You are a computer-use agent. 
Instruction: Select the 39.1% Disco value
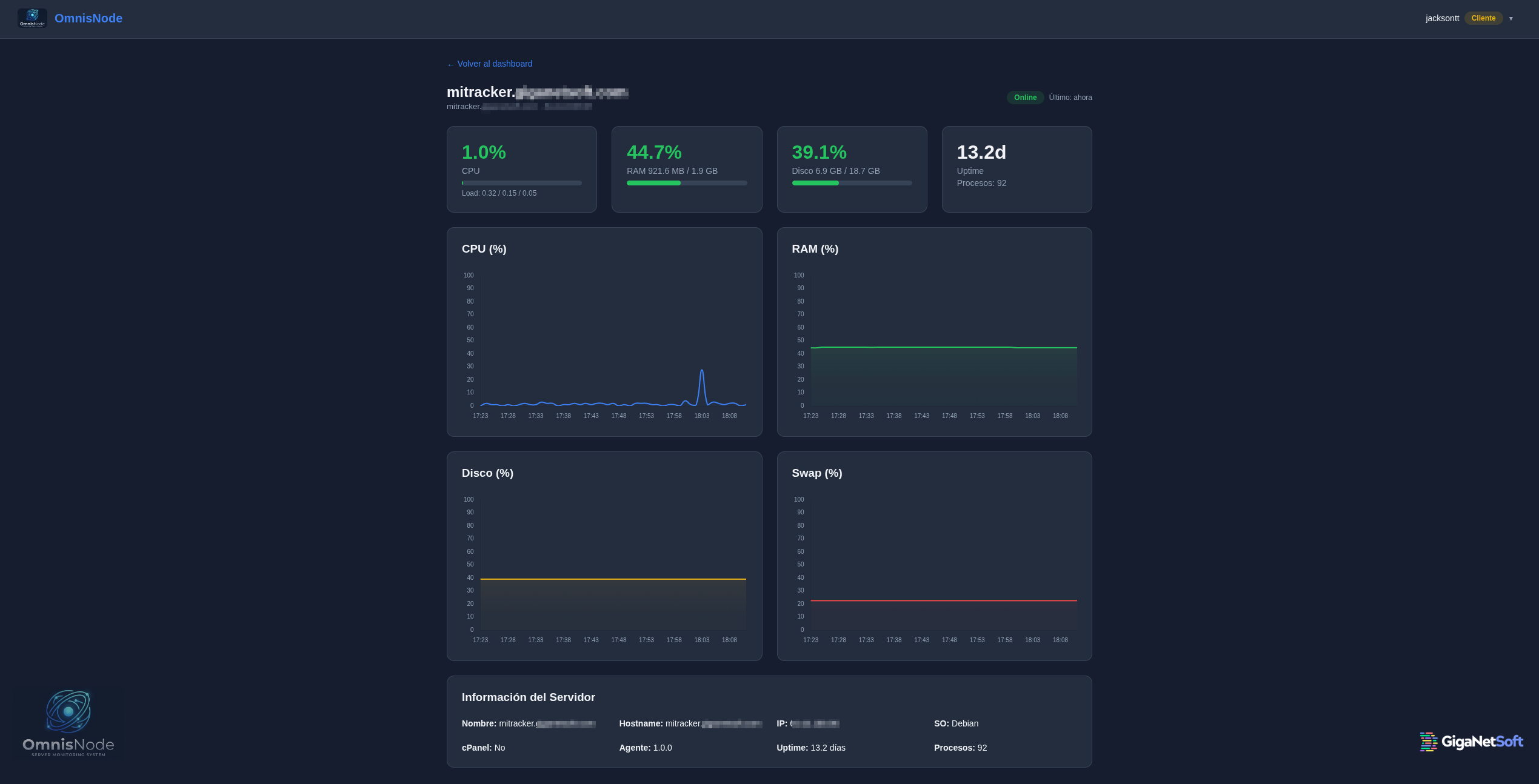click(x=819, y=152)
